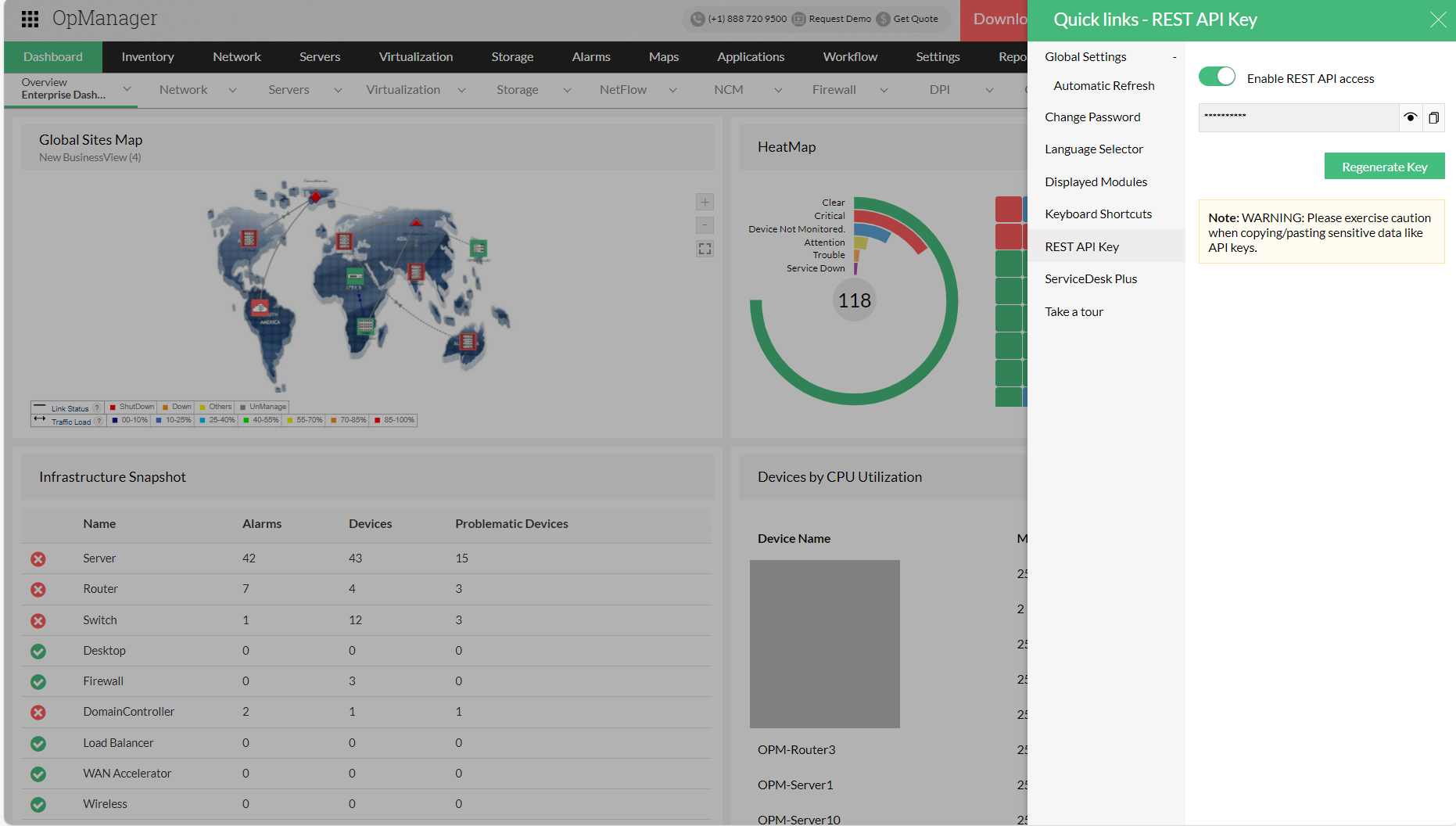Viewport: 1456px width, 826px height.
Task: Expand the NetFlow dashboard dropdown arrow
Action: point(672,90)
